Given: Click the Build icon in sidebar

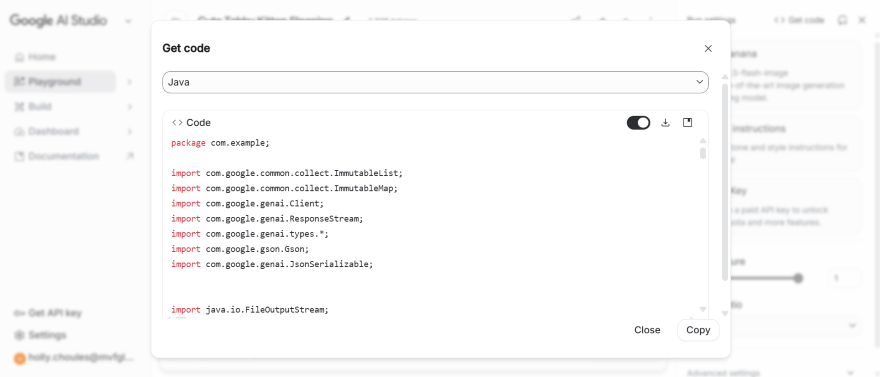Looking at the screenshot, I should (x=20, y=107).
